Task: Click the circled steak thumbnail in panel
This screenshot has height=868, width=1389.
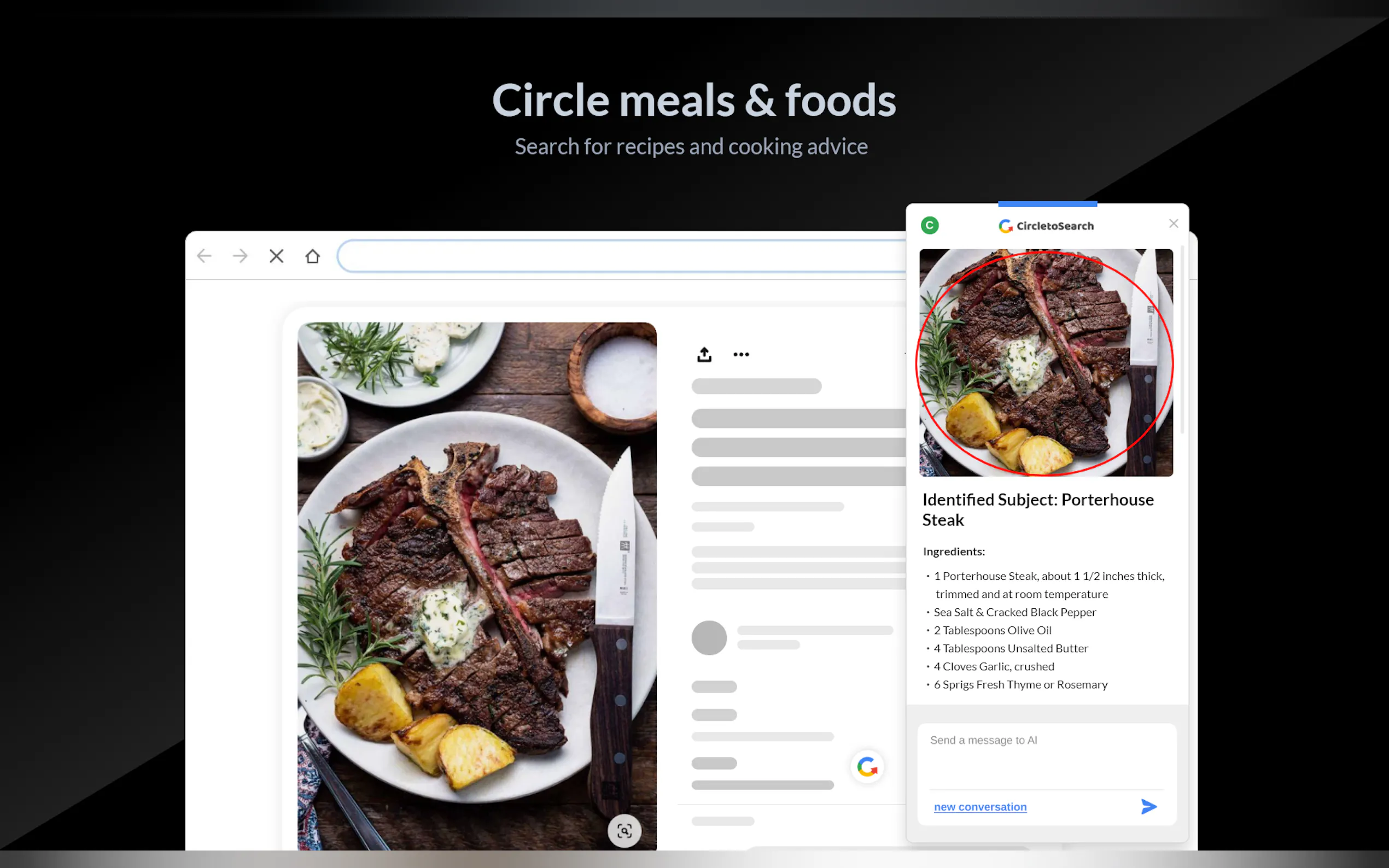Action: 1045,362
